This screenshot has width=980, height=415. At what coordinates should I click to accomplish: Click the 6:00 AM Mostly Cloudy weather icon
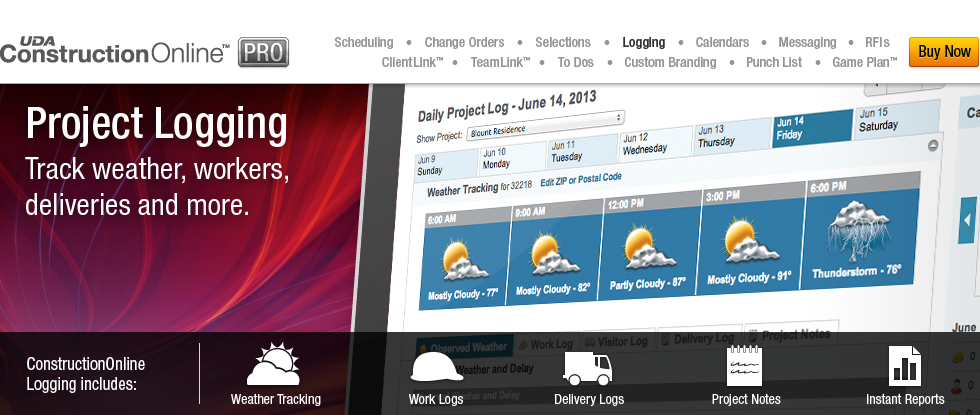464,261
